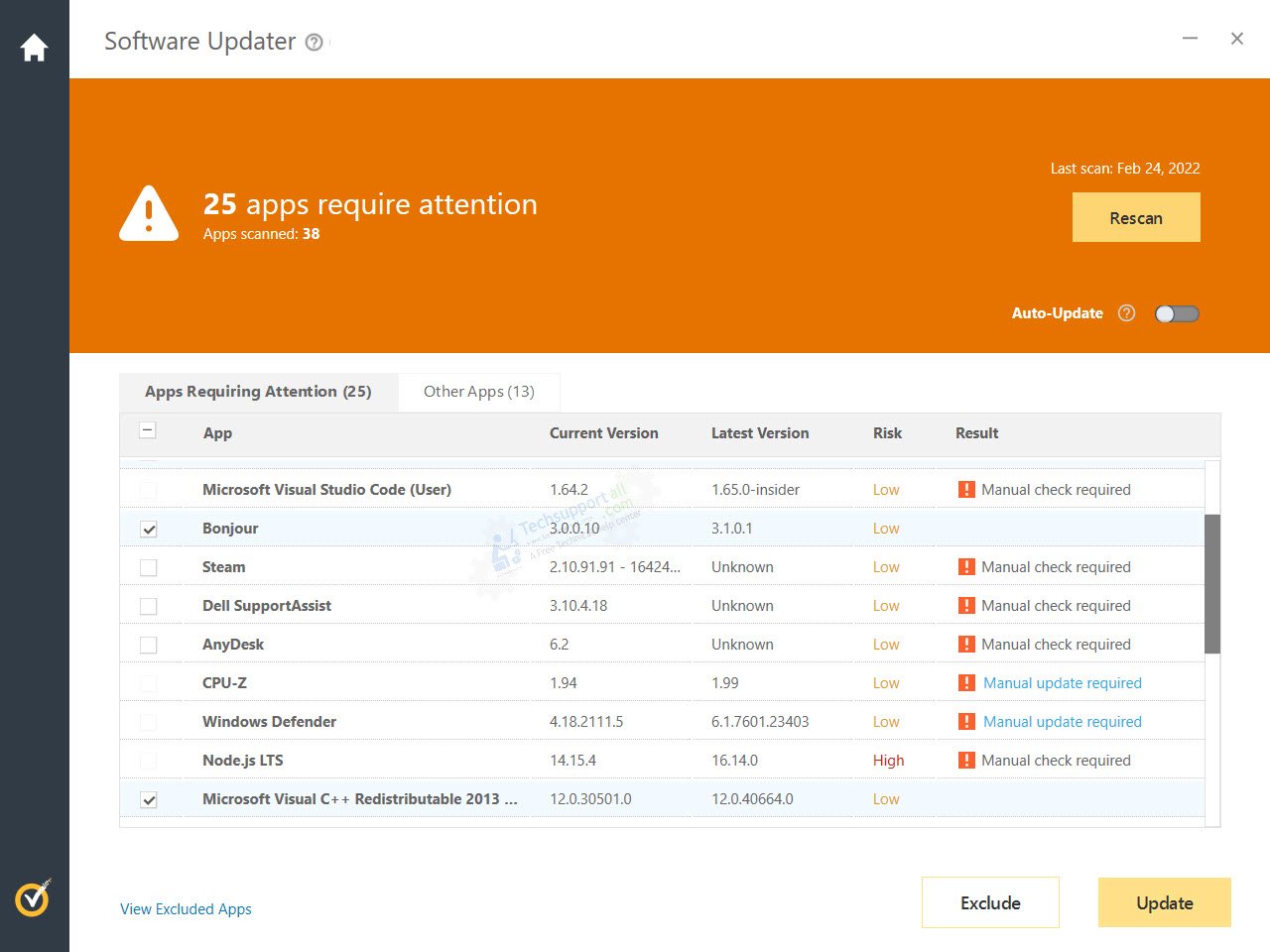Uncheck Microsoft Visual C++ Redistributable 2013 checkbox
The image size is (1270, 952).
[x=149, y=799]
